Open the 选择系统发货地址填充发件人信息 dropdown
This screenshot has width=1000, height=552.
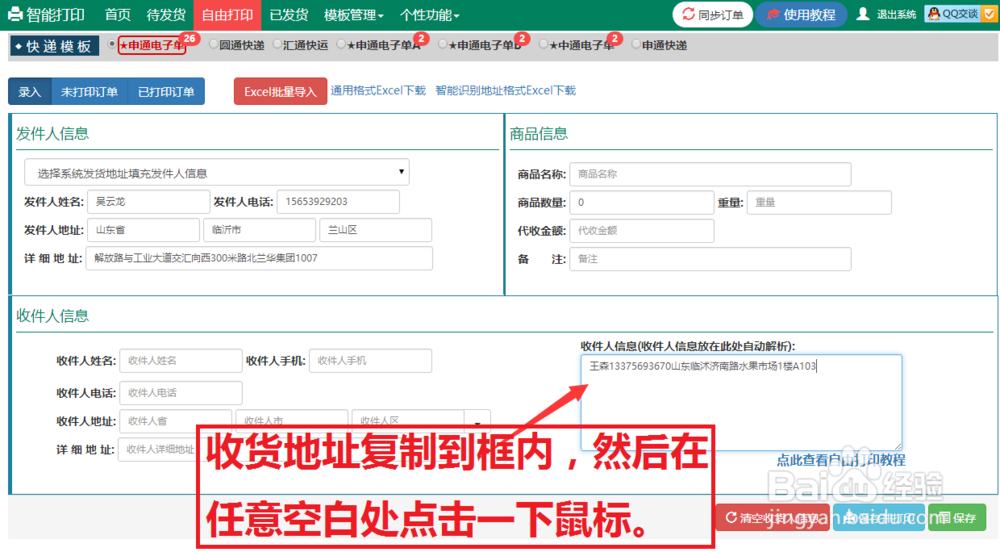pyautogui.click(x=217, y=173)
